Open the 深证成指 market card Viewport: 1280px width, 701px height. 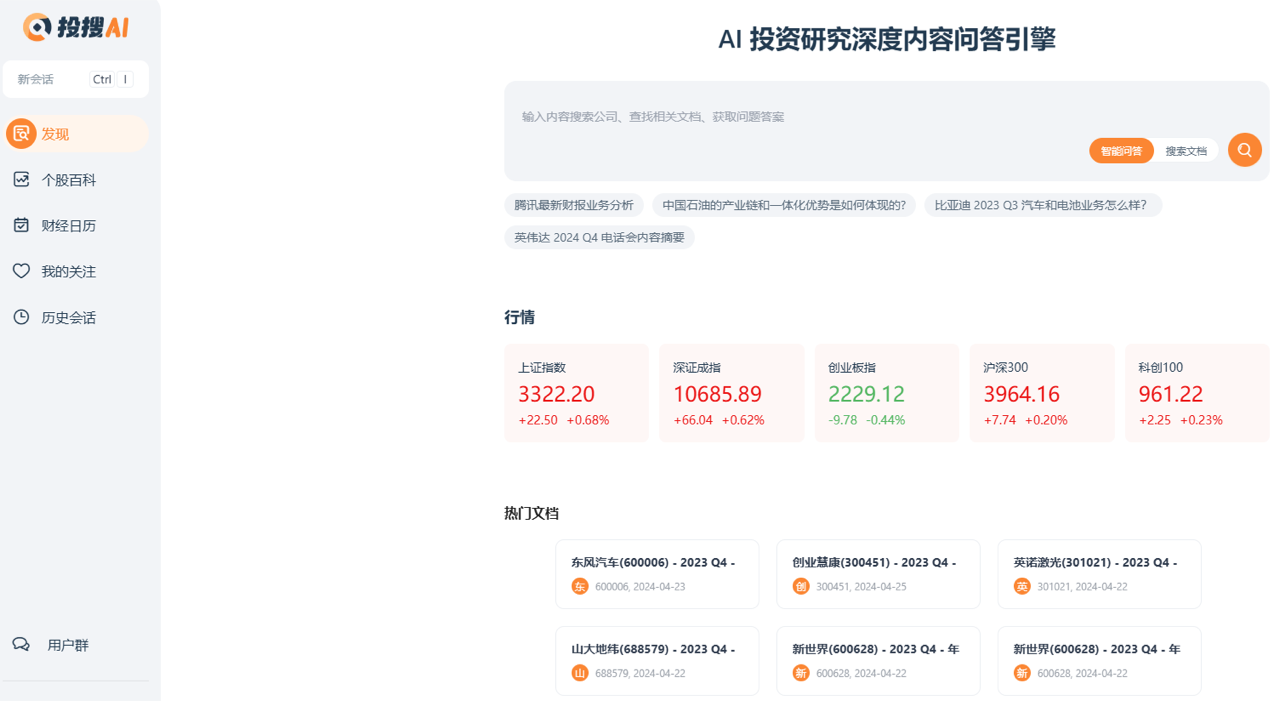click(x=731, y=393)
